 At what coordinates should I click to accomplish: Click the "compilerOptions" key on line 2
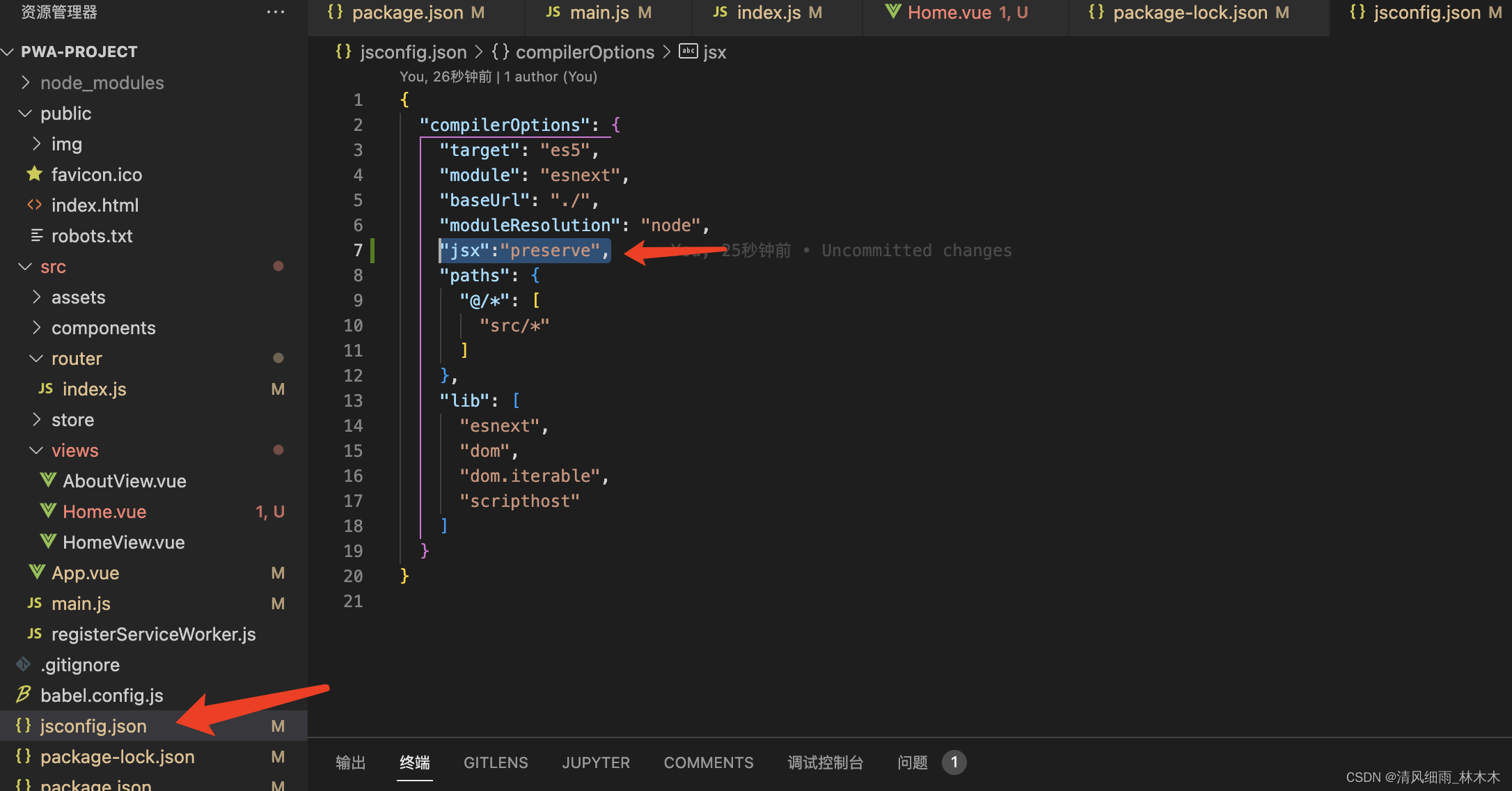coord(505,125)
